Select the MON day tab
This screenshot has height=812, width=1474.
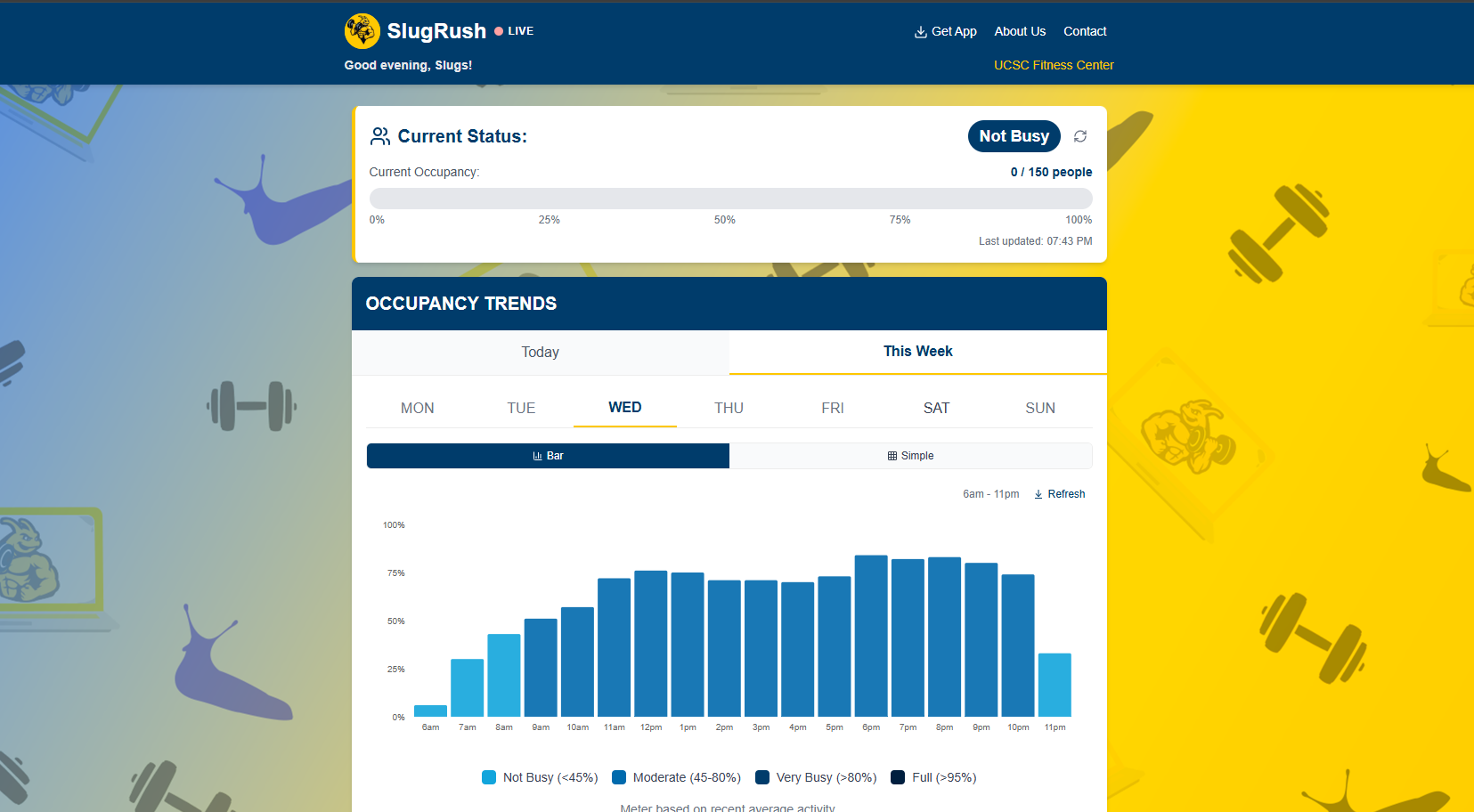click(x=418, y=408)
